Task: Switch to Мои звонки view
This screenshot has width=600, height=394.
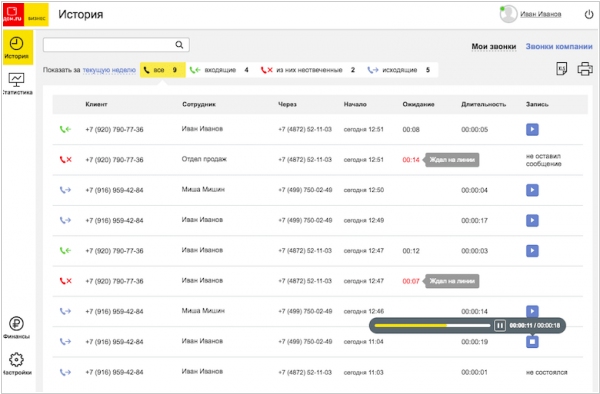Action: (494, 46)
